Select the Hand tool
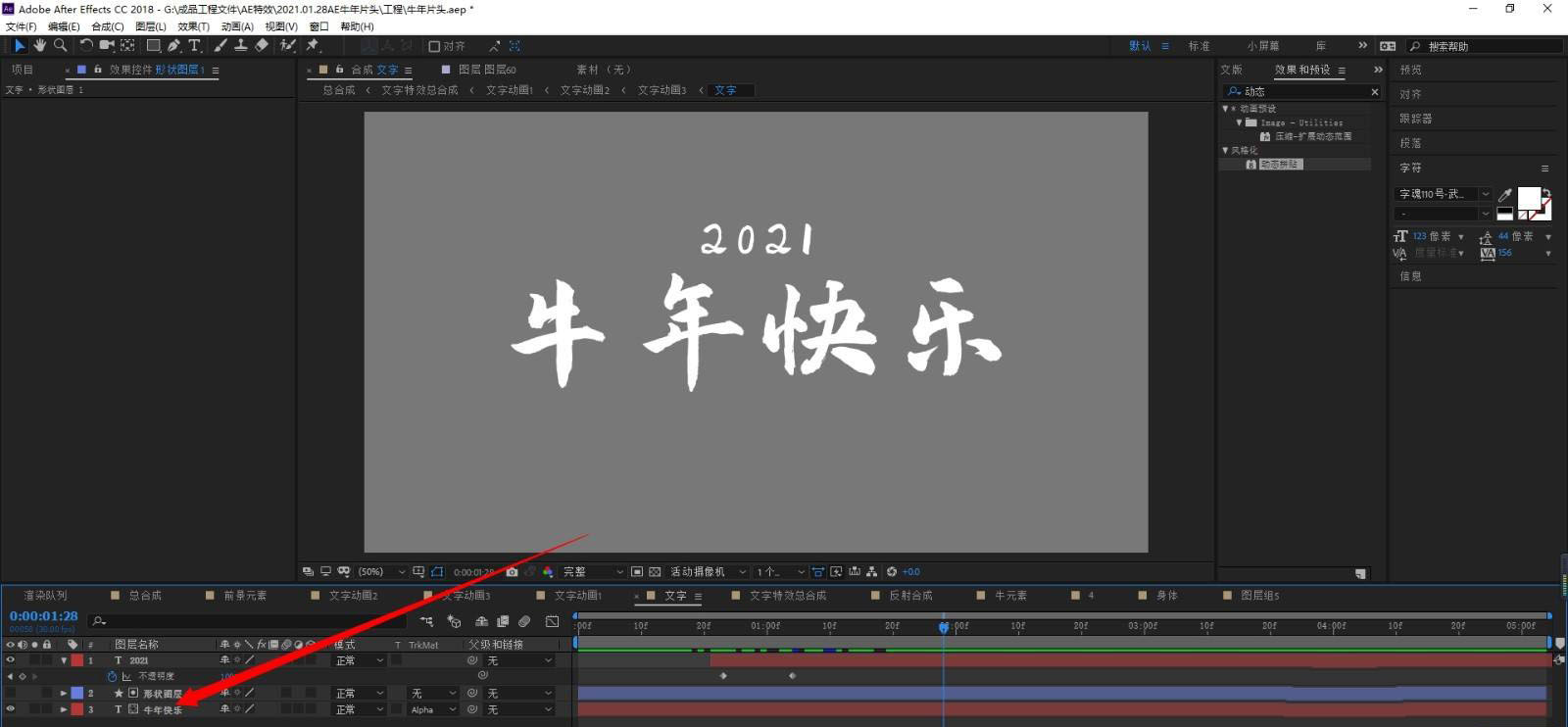Viewport: 1568px width, 727px height. [x=40, y=45]
